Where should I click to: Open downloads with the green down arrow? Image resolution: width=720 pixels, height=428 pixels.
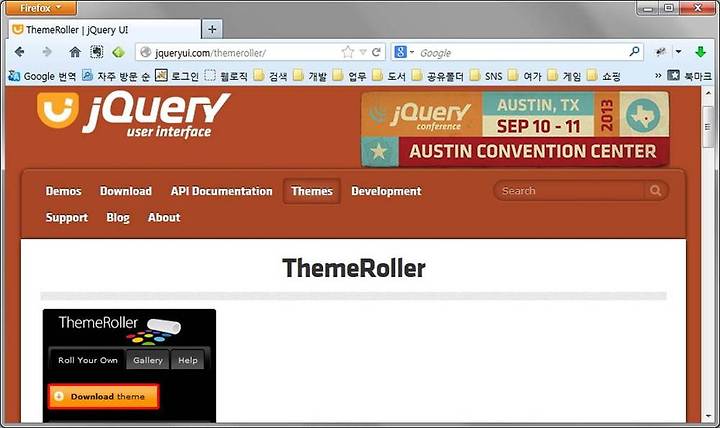pos(700,52)
